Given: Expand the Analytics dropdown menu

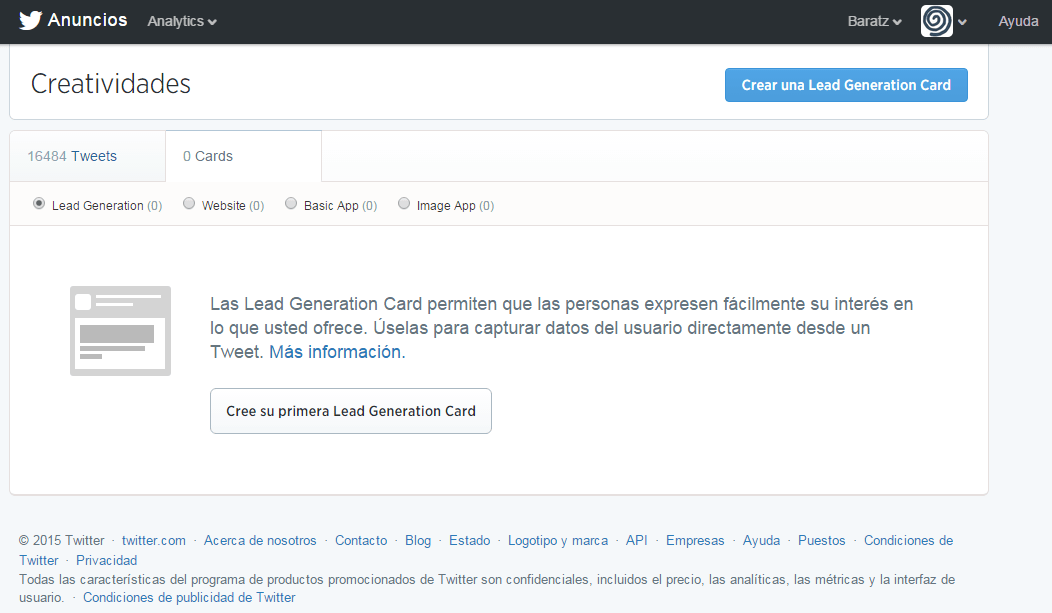Looking at the screenshot, I should click(182, 21).
